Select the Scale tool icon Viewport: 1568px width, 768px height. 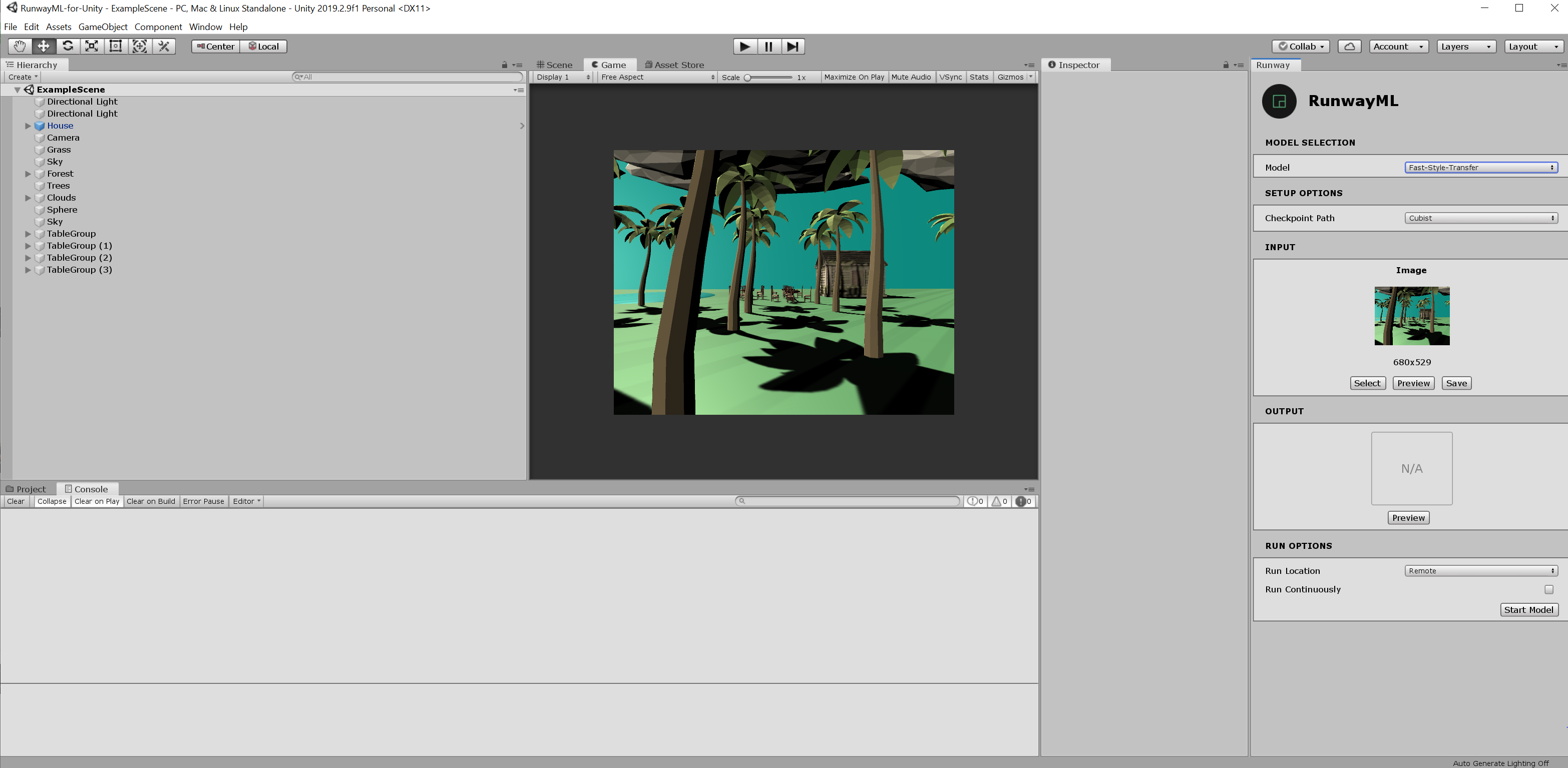coord(91,46)
